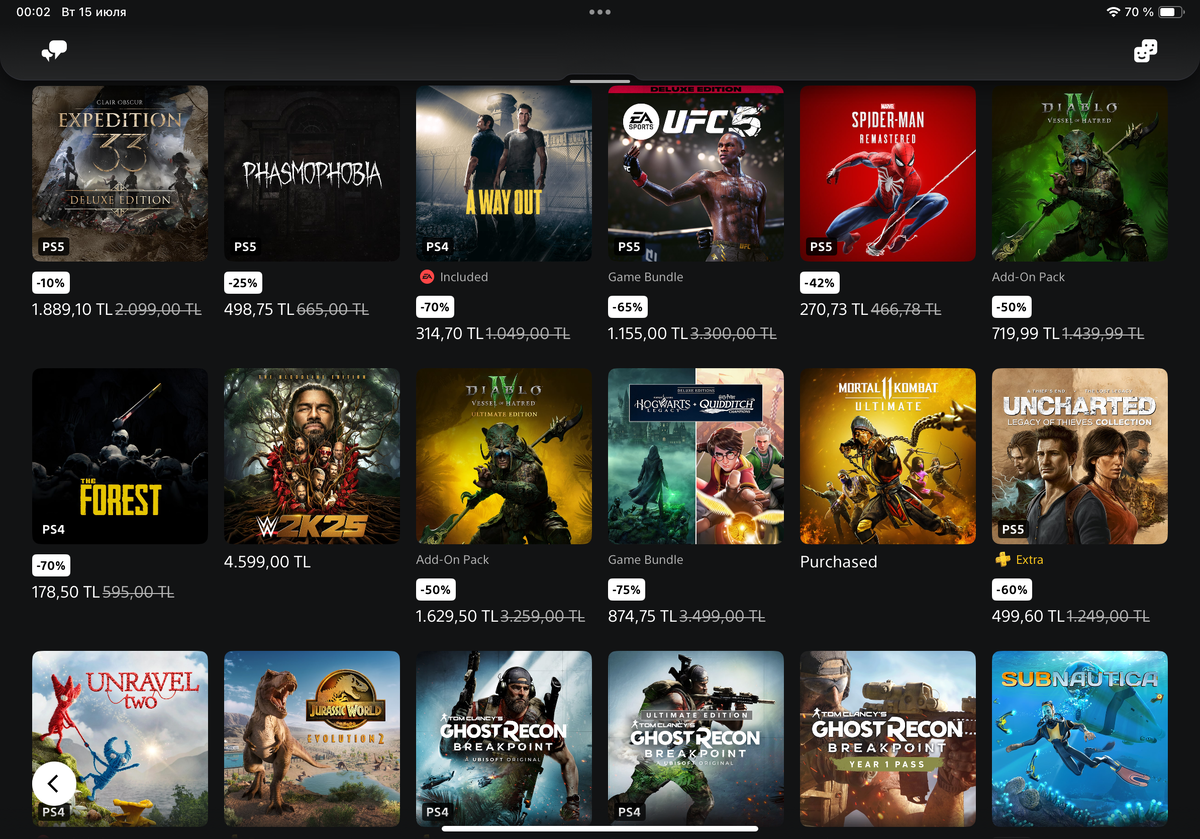
Task: Open Uncharted Legacy of Thieves cover
Action: (1080, 456)
